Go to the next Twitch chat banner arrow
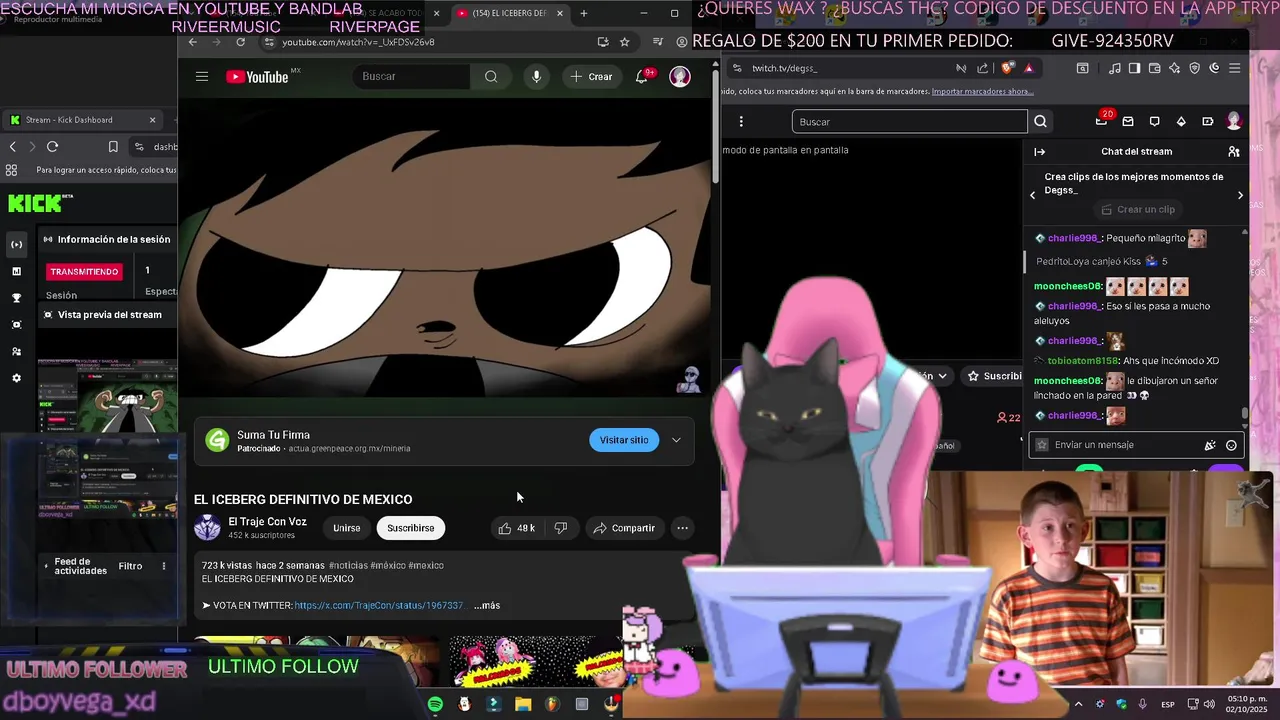The width and height of the screenshot is (1280, 720). [1240, 195]
